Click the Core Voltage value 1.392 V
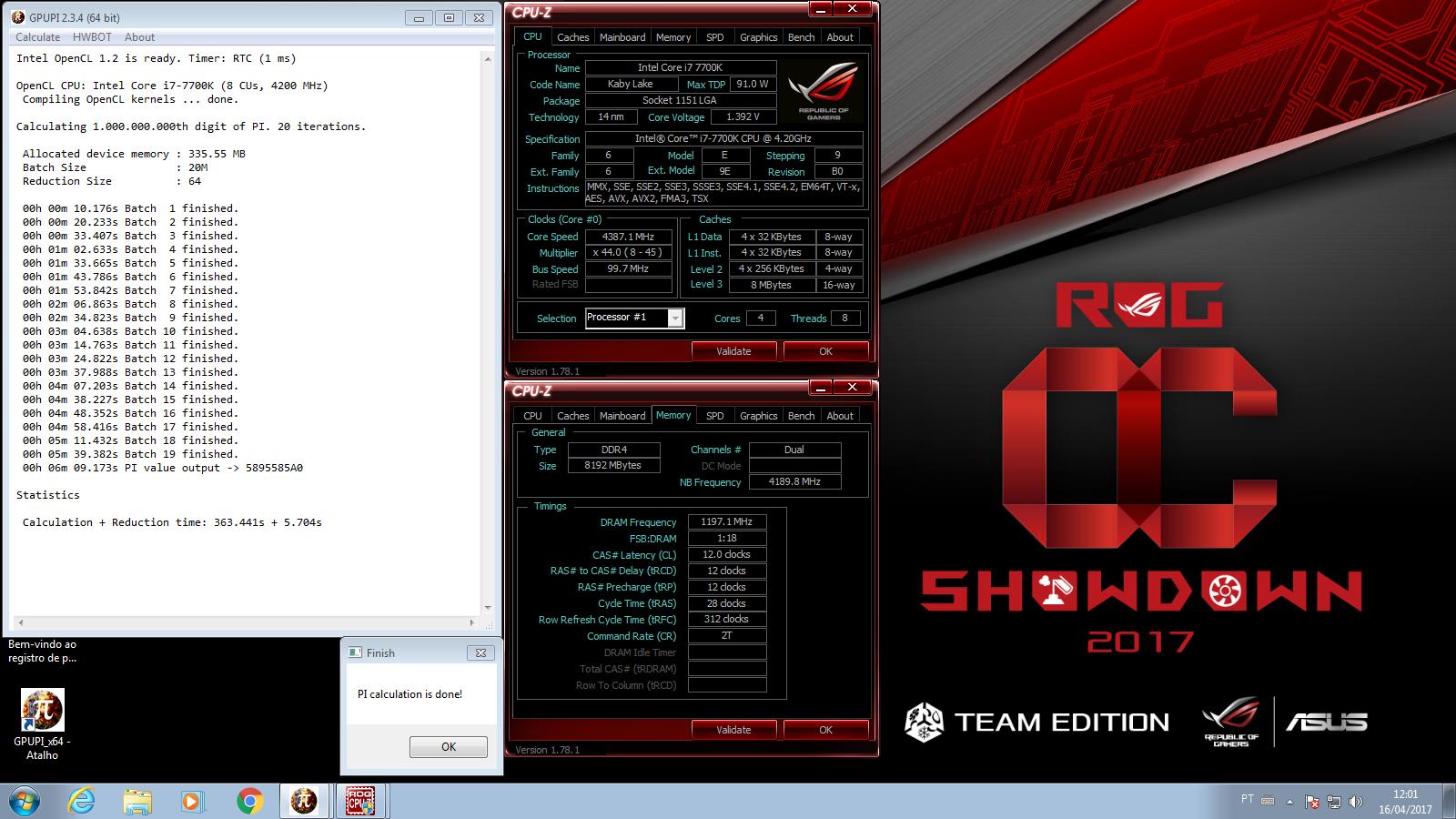 click(x=743, y=117)
